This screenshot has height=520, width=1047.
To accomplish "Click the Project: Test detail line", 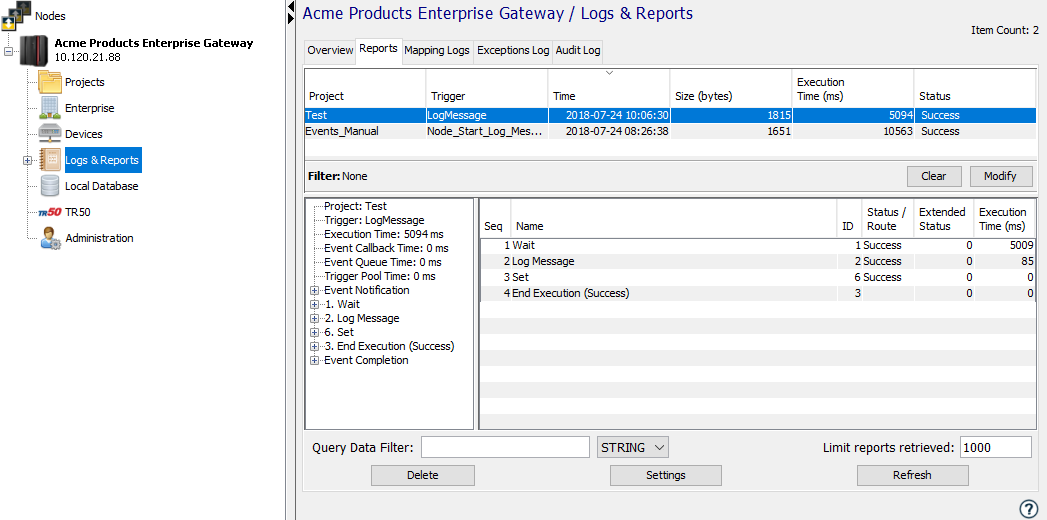I will click(x=355, y=206).
